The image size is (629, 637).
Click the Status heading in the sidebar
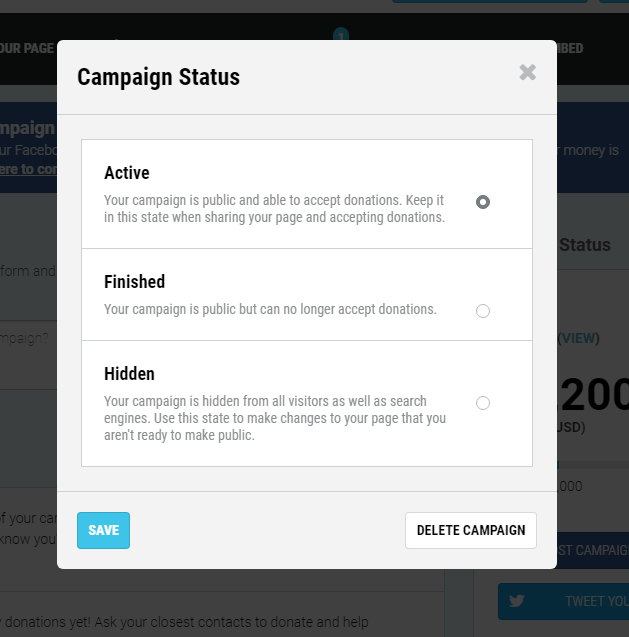[x=585, y=245]
